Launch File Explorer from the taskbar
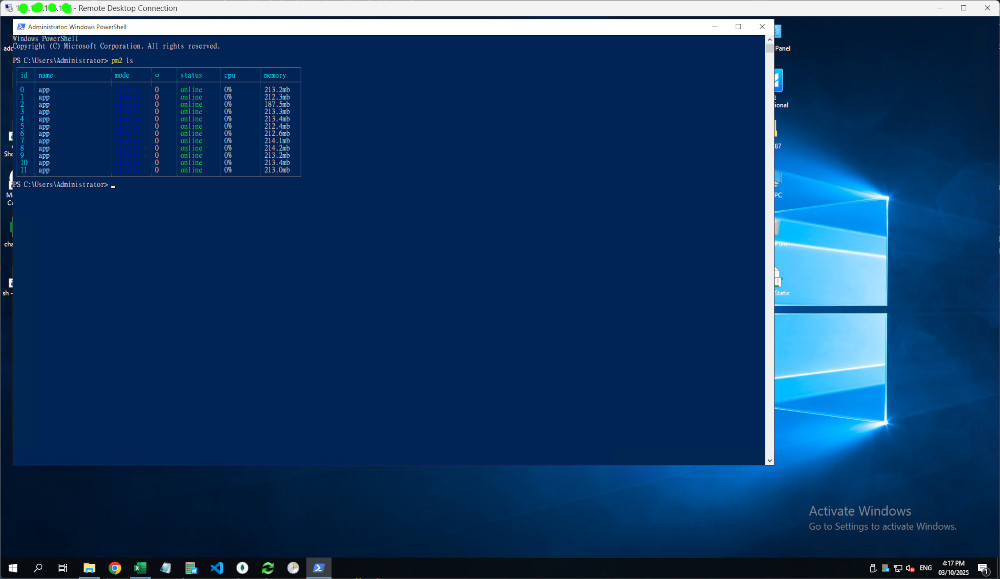This screenshot has width=1000, height=579. (x=89, y=568)
